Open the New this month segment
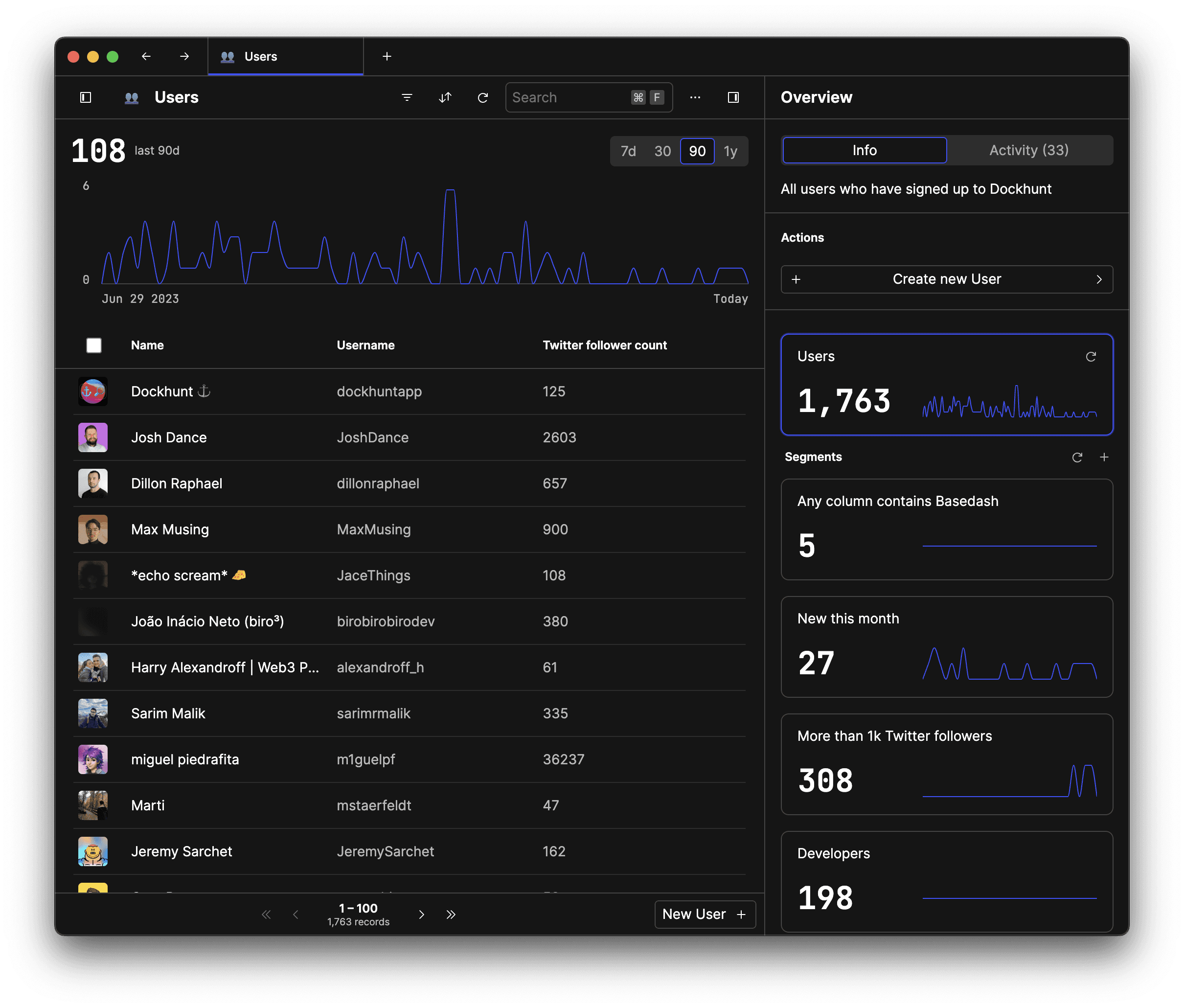Image resolution: width=1184 pixels, height=1008 pixels. 946,647
